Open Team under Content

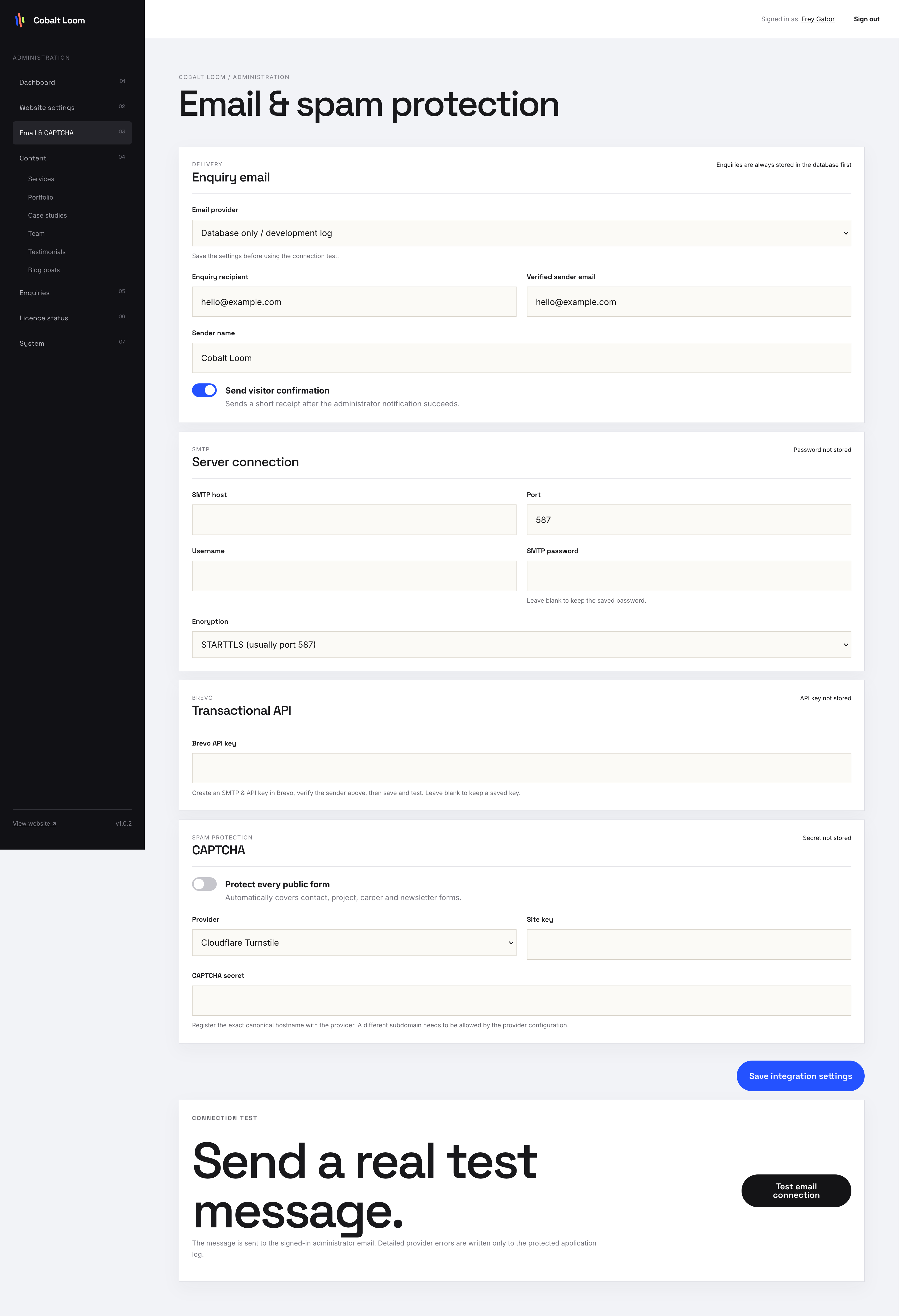[36, 233]
